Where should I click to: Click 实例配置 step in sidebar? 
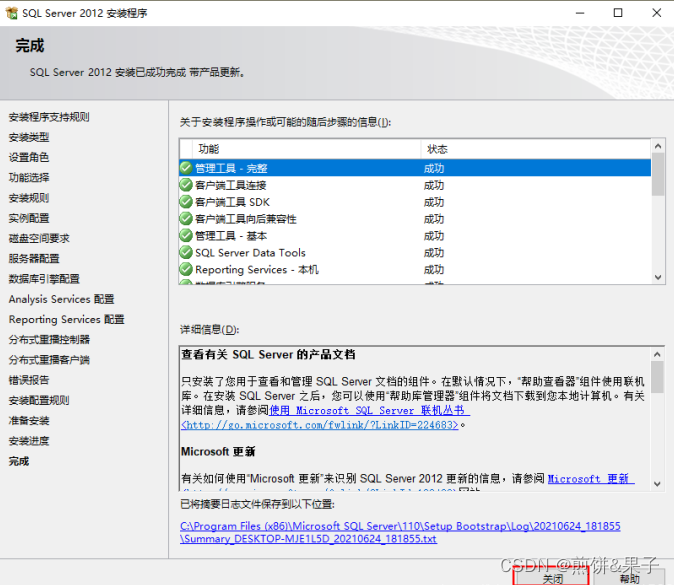coord(29,218)
